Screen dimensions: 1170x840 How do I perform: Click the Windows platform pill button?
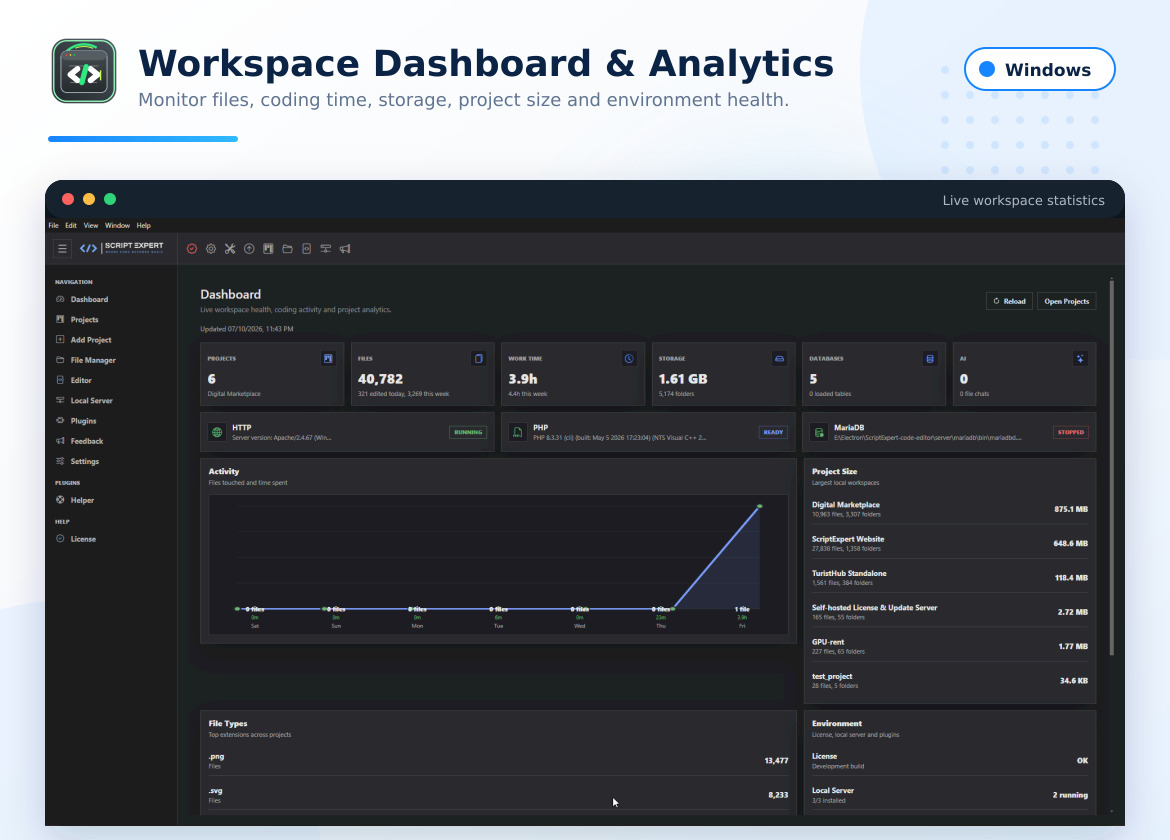point(1039,69)
